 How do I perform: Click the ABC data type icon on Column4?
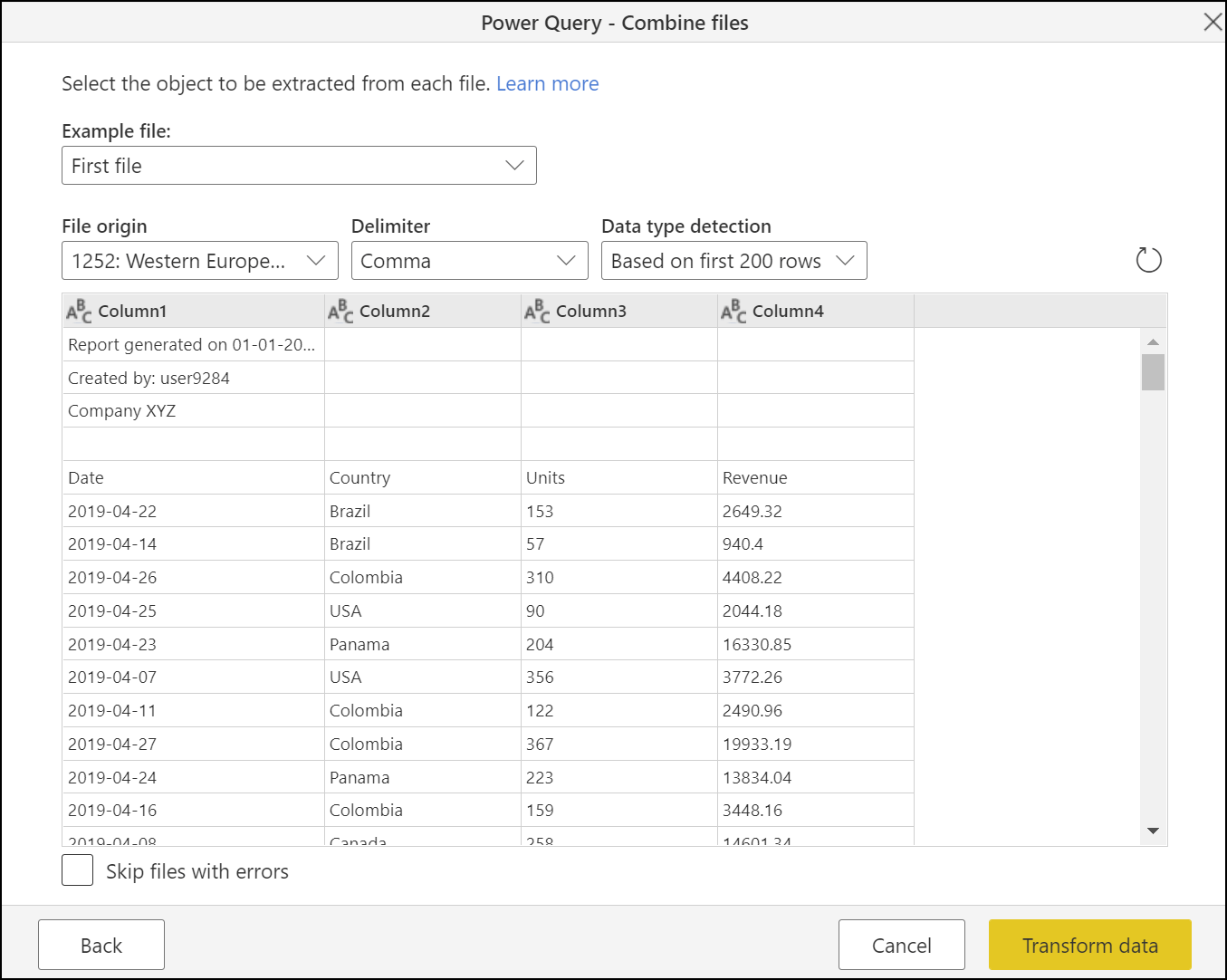click(731, 310)
